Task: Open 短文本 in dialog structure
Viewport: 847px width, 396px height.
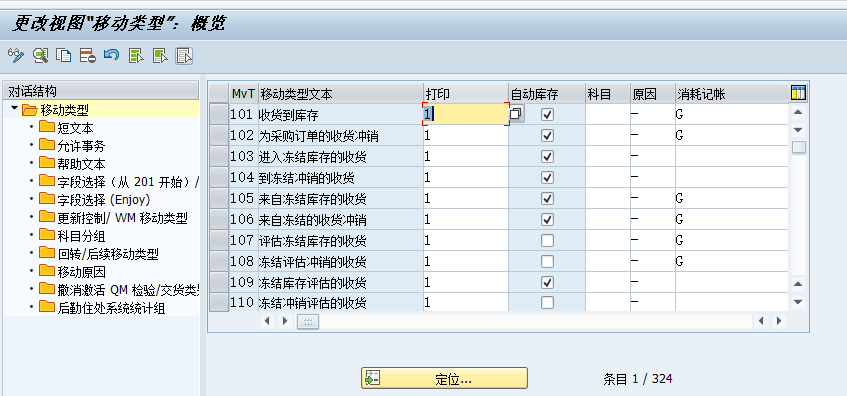Action: [x=75, y=129]
